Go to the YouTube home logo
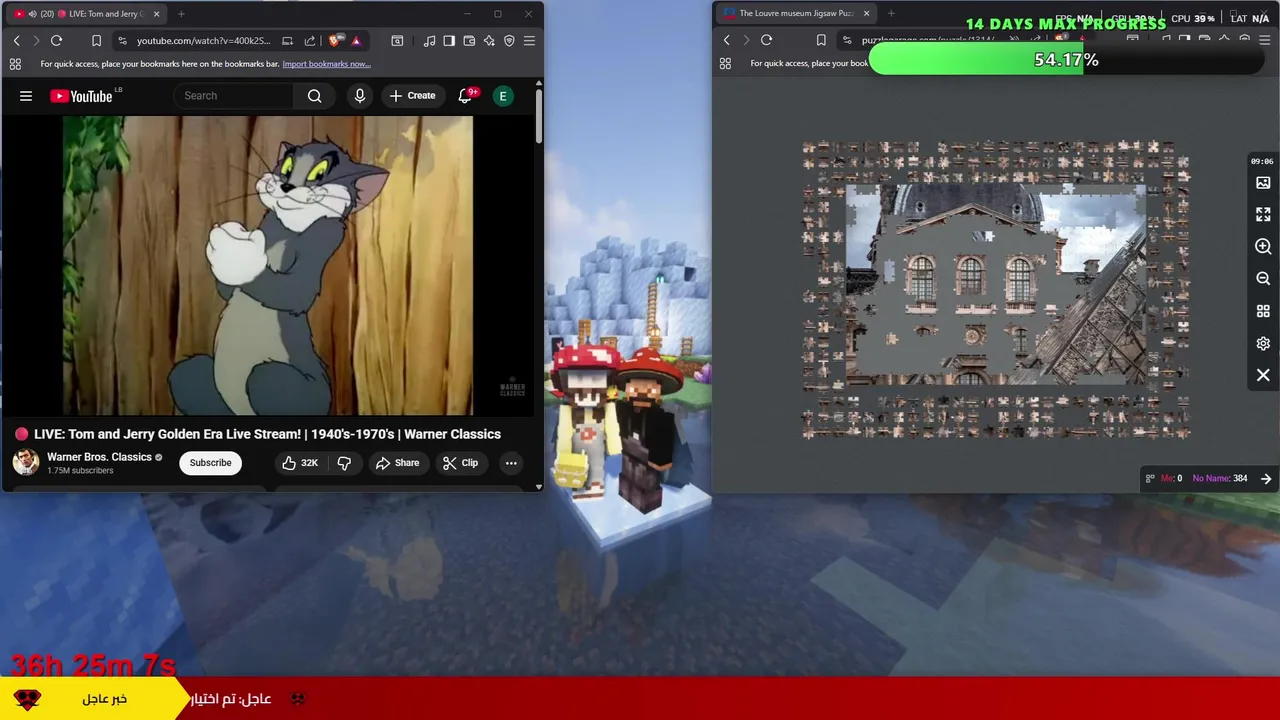Image resolution: width=1280 pixels, height=720 pixels. pyautogui.click(x=81, y=96)
